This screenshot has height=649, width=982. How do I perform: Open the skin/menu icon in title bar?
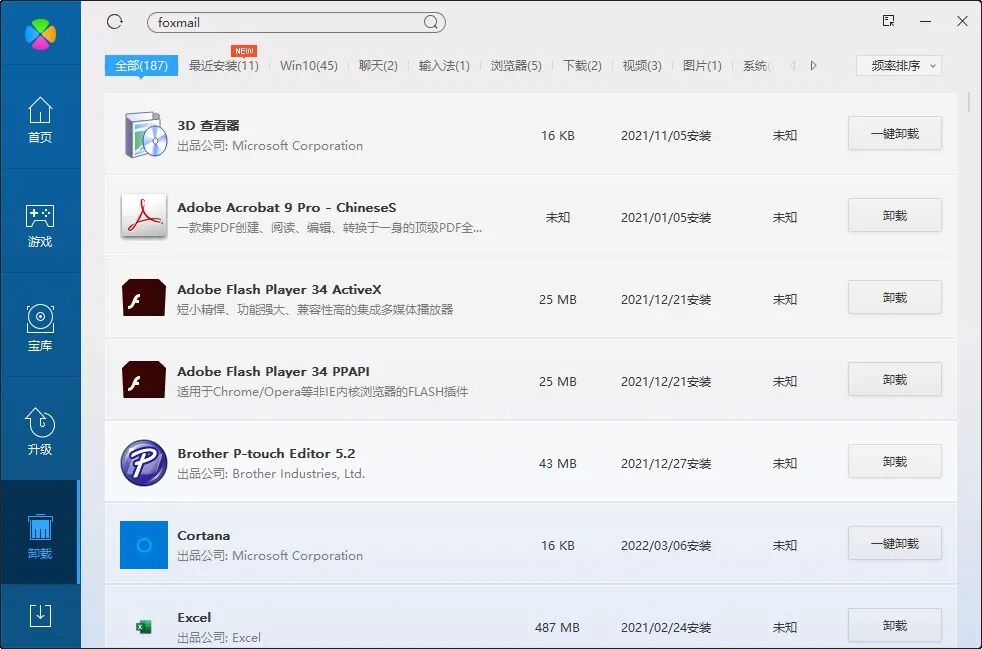(888, 21)
